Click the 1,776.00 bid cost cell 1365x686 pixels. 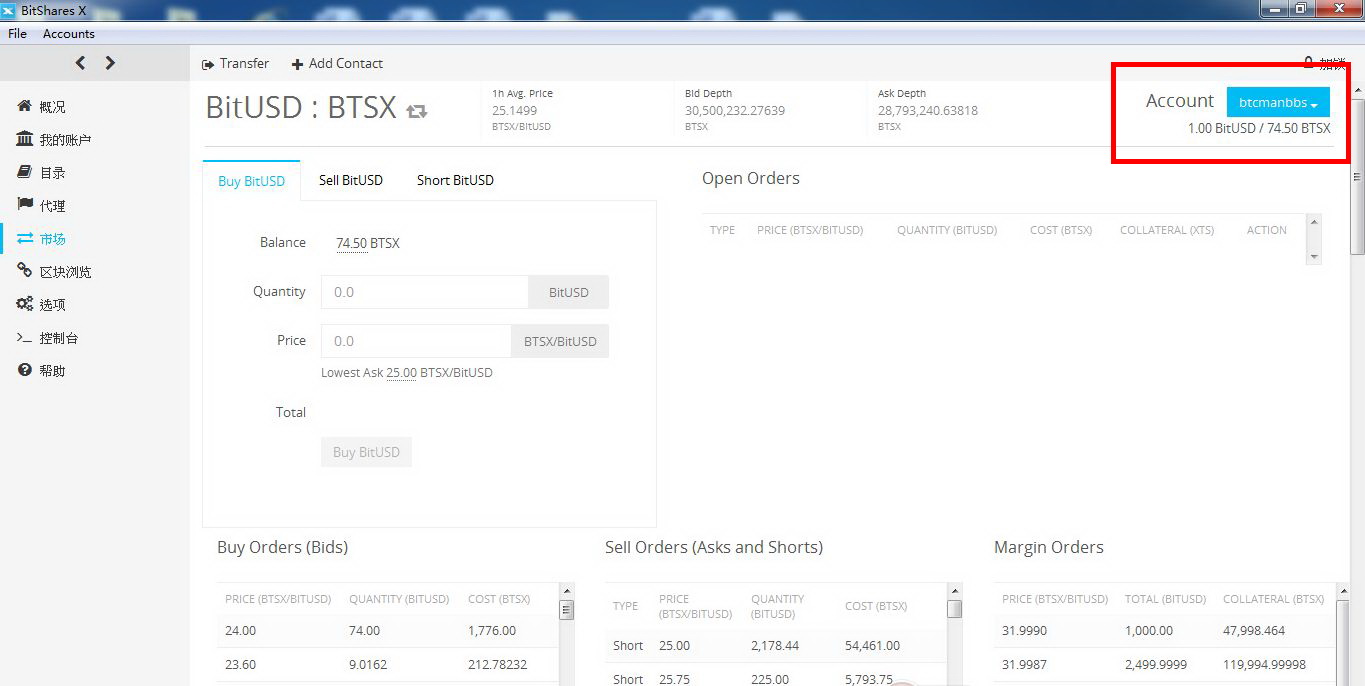coord(492,631)
